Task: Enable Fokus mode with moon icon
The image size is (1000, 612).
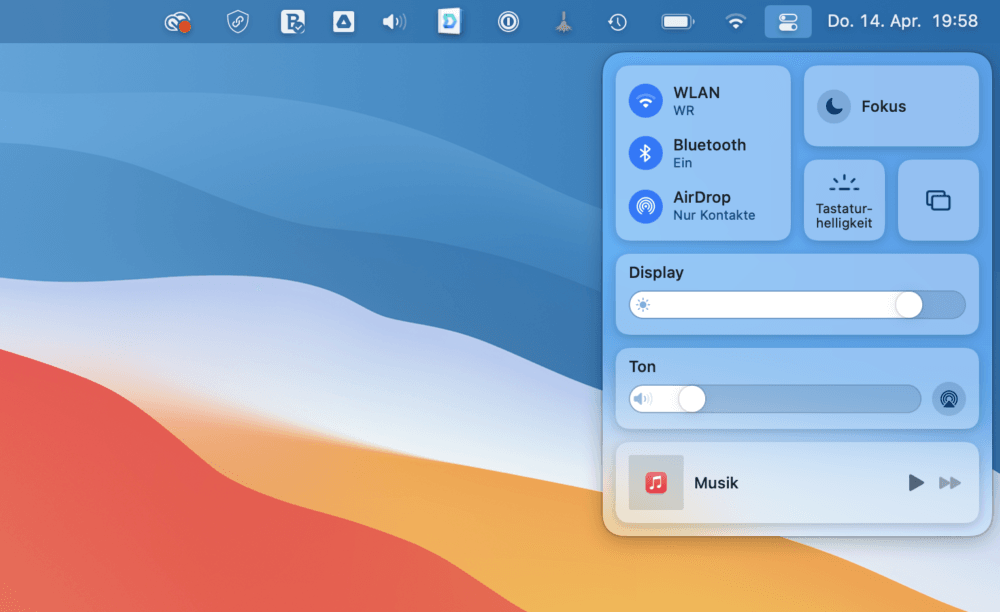Action: [834, 106]
